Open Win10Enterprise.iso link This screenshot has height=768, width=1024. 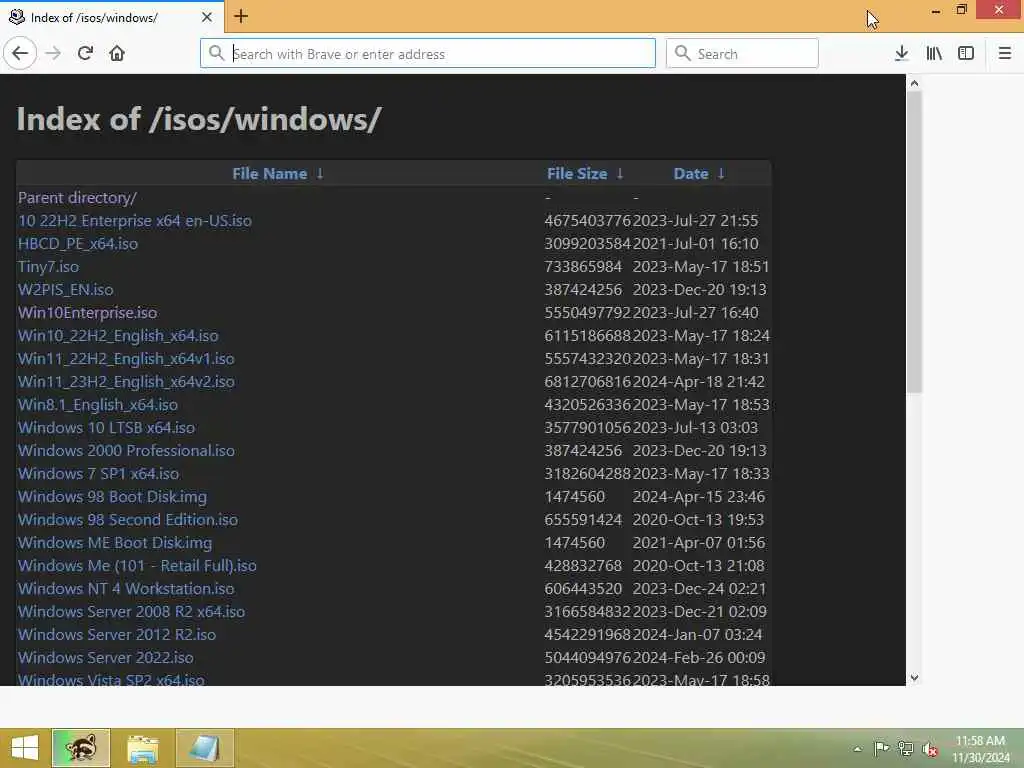88,312
